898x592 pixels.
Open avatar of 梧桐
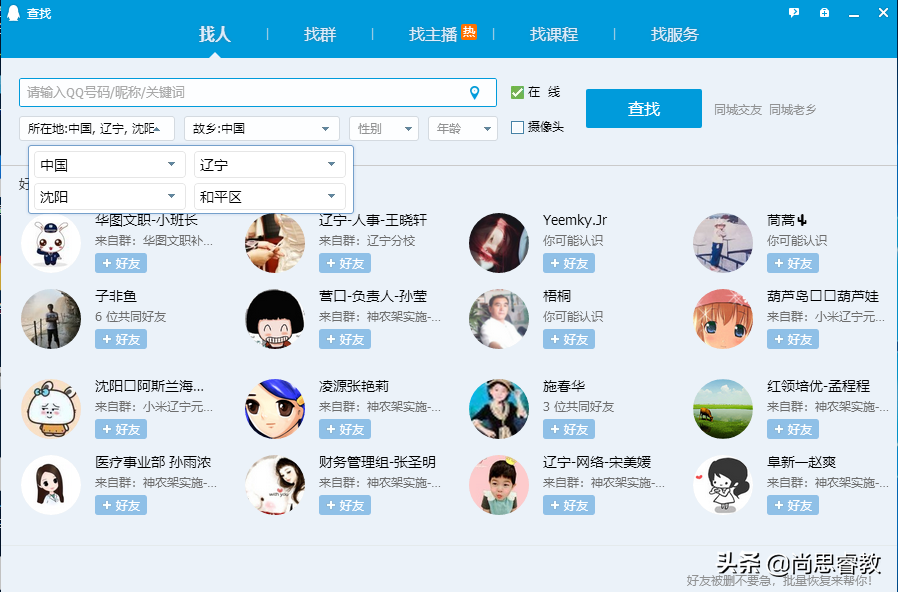(x=499, y=319)
